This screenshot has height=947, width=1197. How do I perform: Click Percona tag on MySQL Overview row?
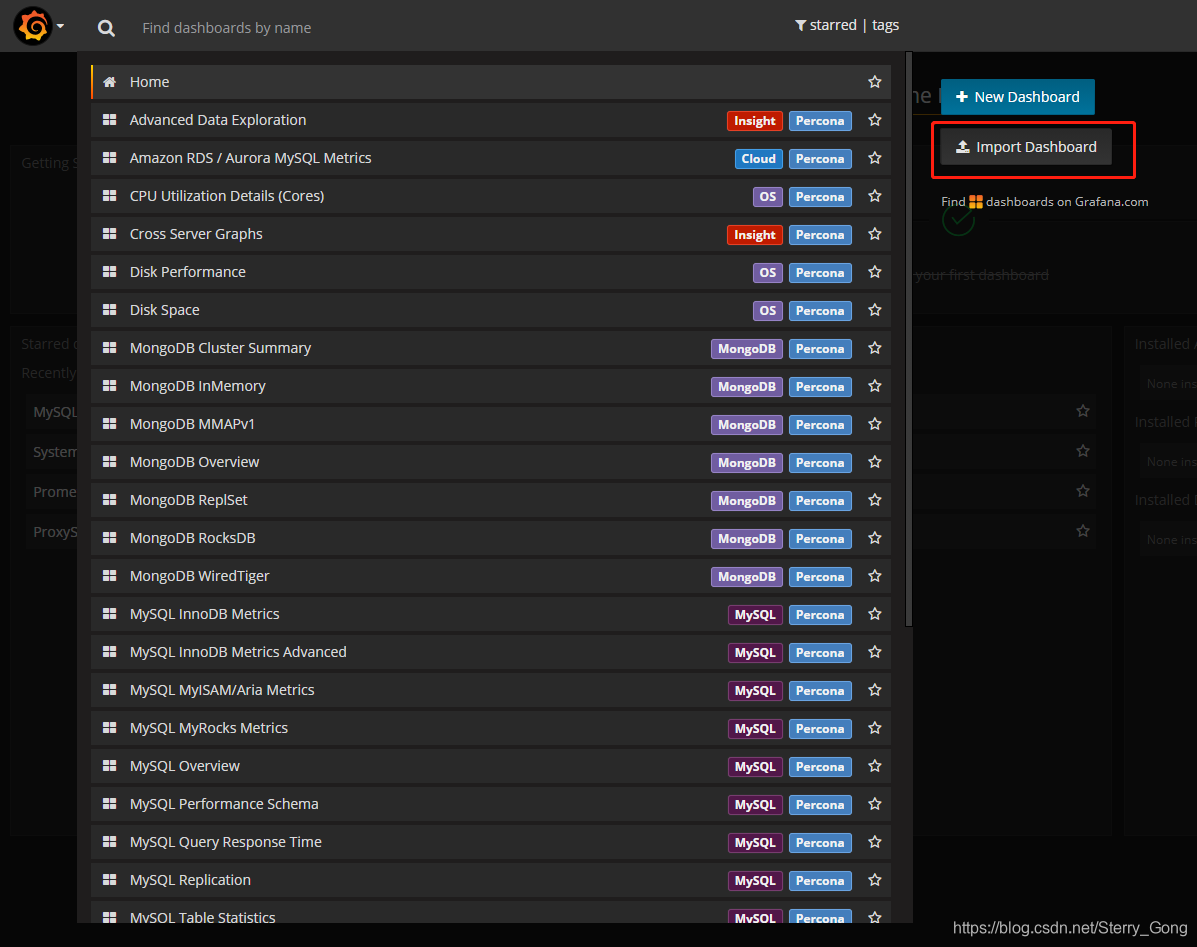[x=820, y=767]
